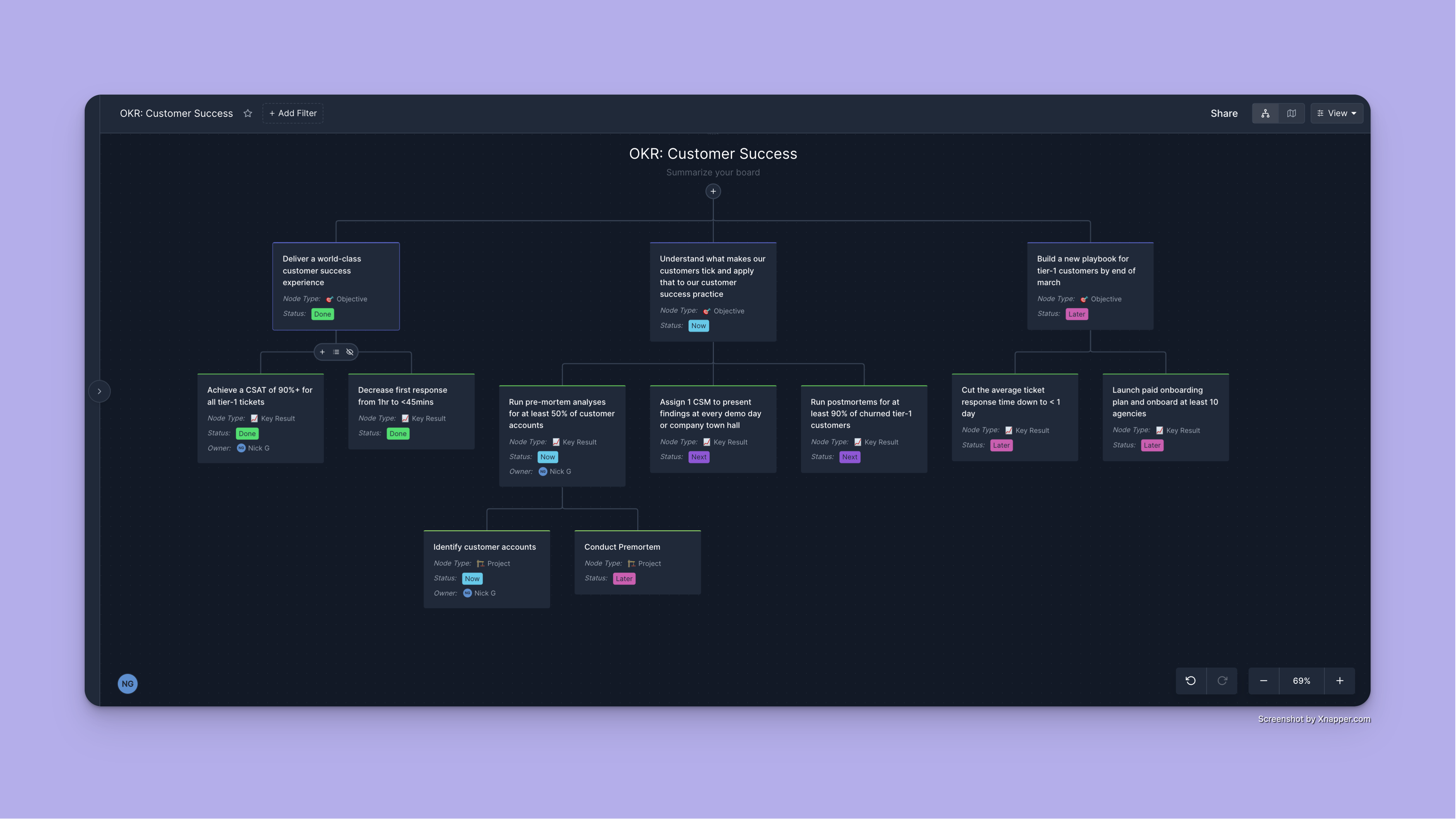Click Now status on Identify customer accounts
The width and height of the screenshot is (1456, 819).
point(472,579)
